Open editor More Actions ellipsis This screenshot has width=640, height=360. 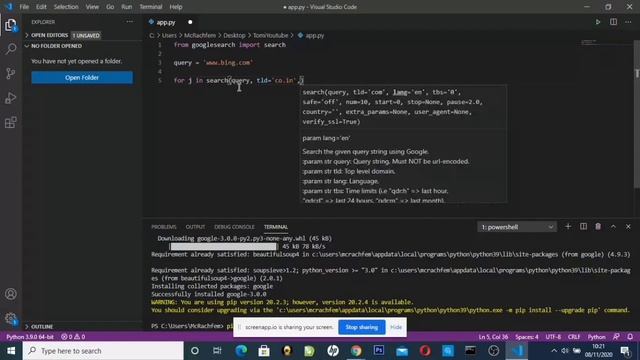628,22
